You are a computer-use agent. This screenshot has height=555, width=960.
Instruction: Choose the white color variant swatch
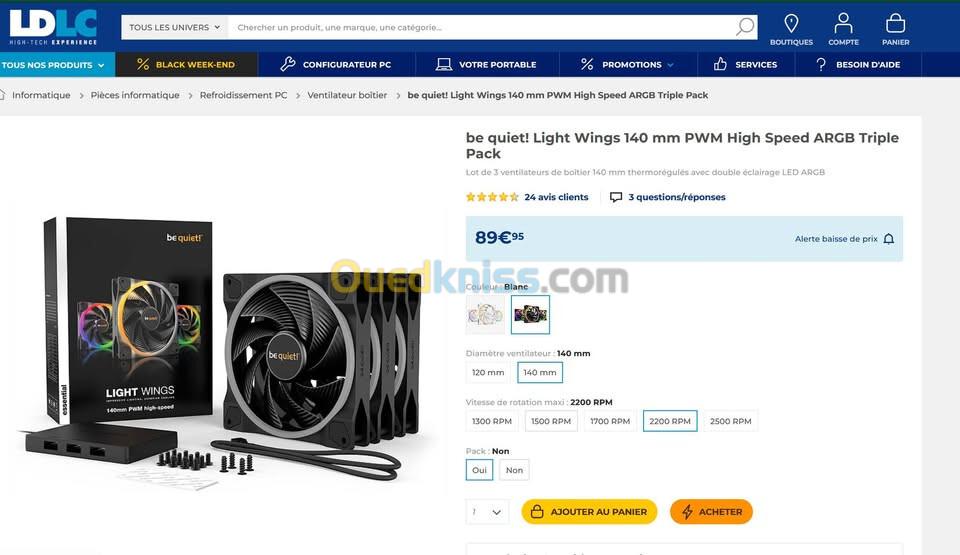[x=485, y=315]
